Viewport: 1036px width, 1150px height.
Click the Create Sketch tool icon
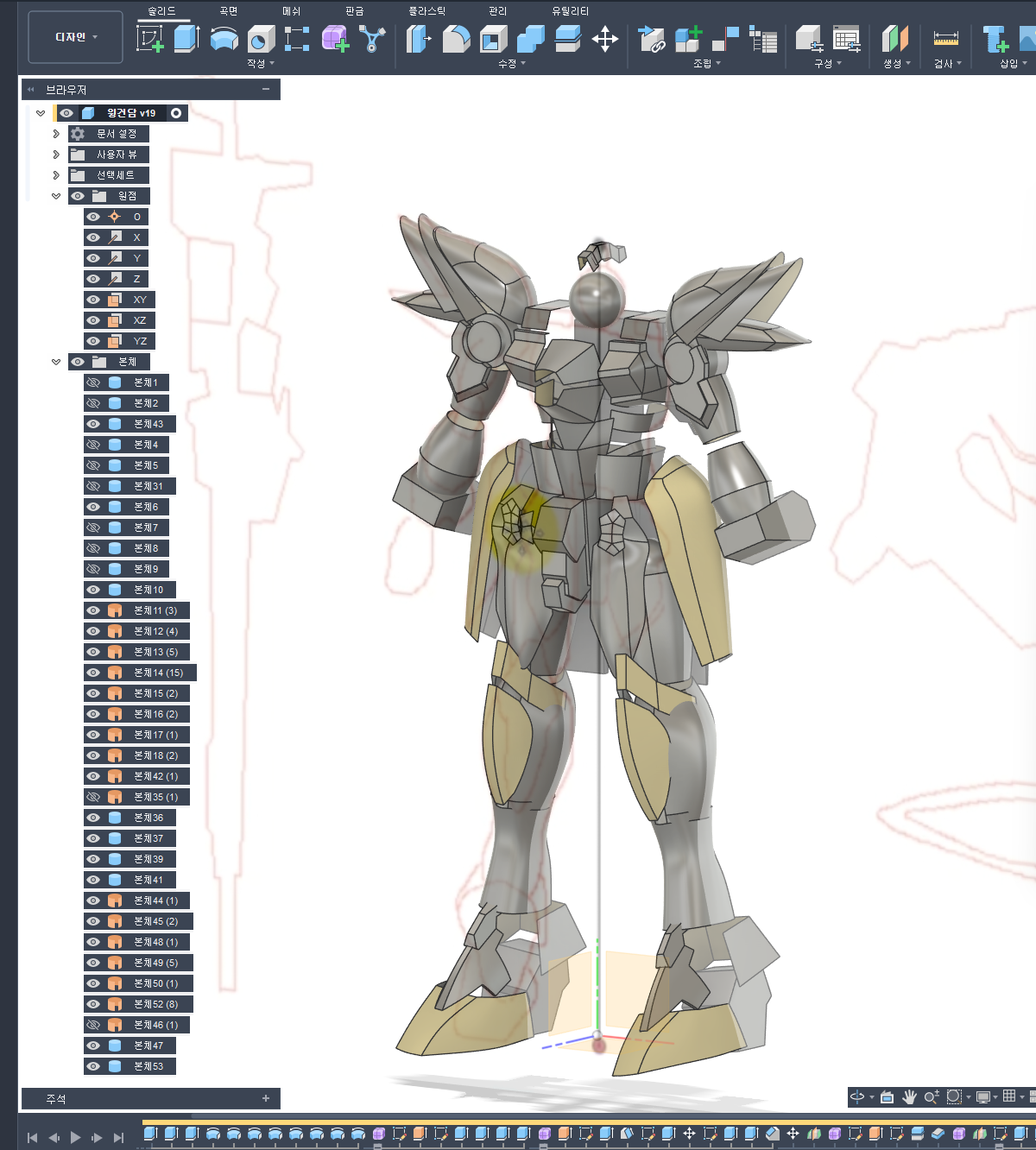click(x=150, y=39)
